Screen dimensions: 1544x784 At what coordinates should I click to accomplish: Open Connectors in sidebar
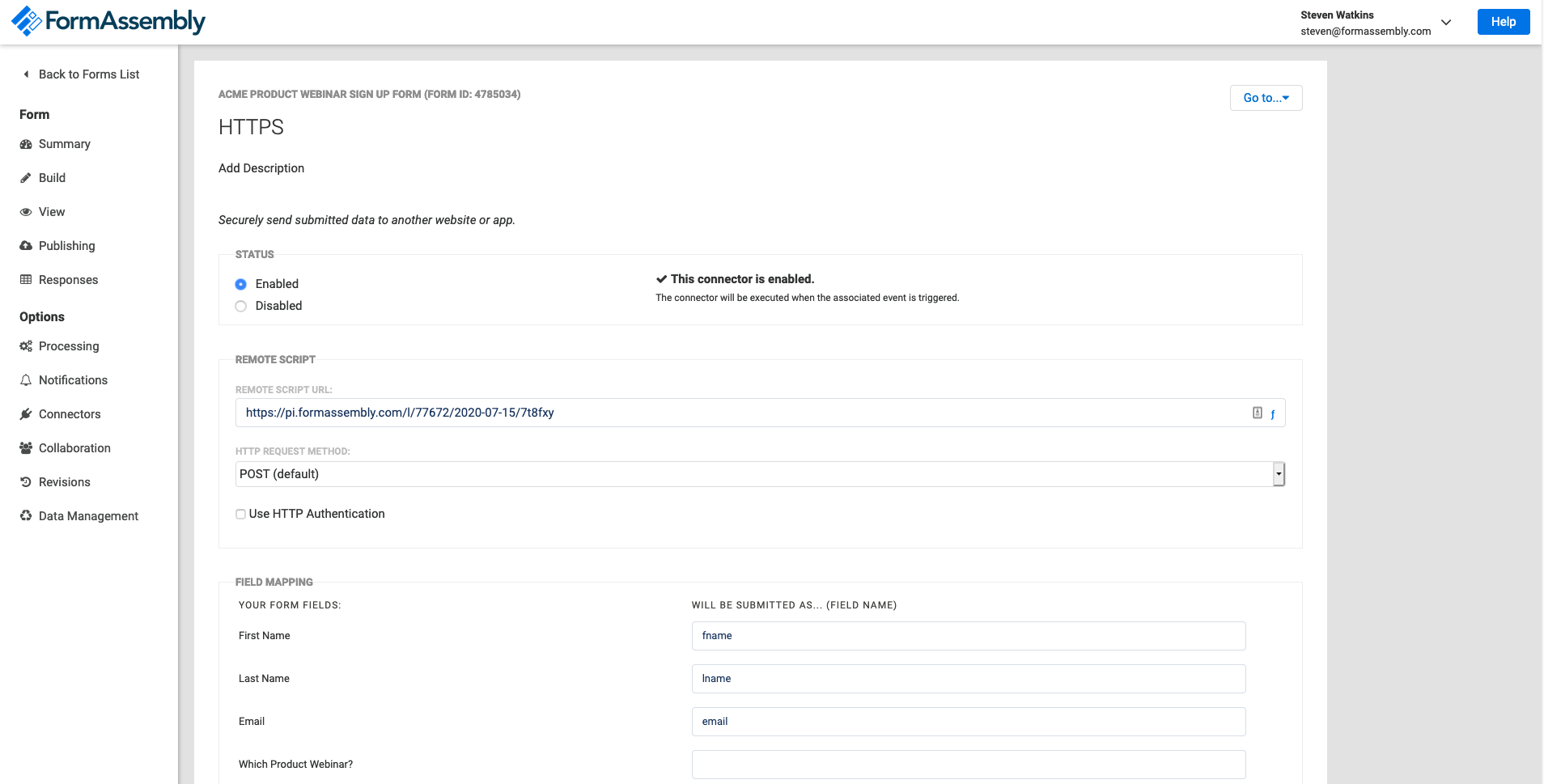(x=70, y=414)
